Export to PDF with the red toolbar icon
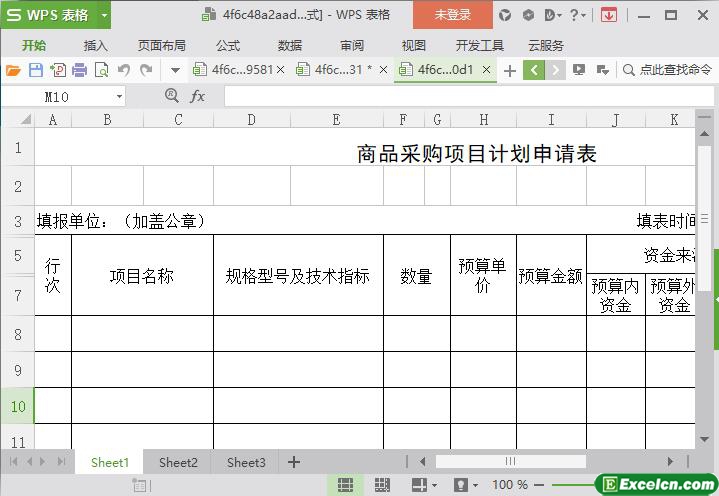The image size is (719, 496). pyautogui.click(x=58, y=70)
